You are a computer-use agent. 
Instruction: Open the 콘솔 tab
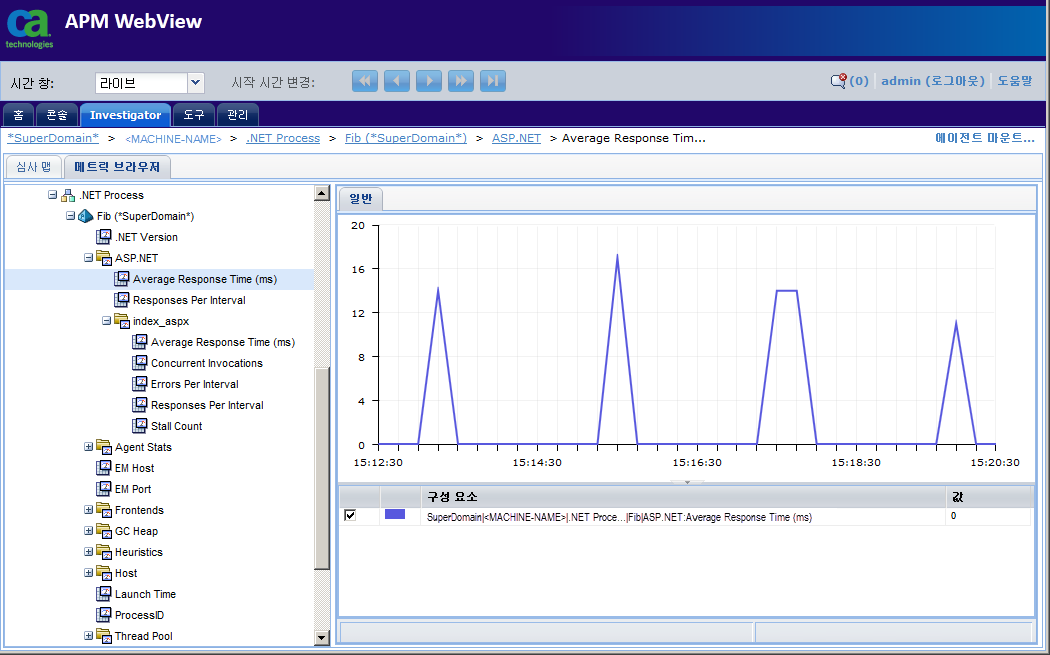[x=57, y=115]
